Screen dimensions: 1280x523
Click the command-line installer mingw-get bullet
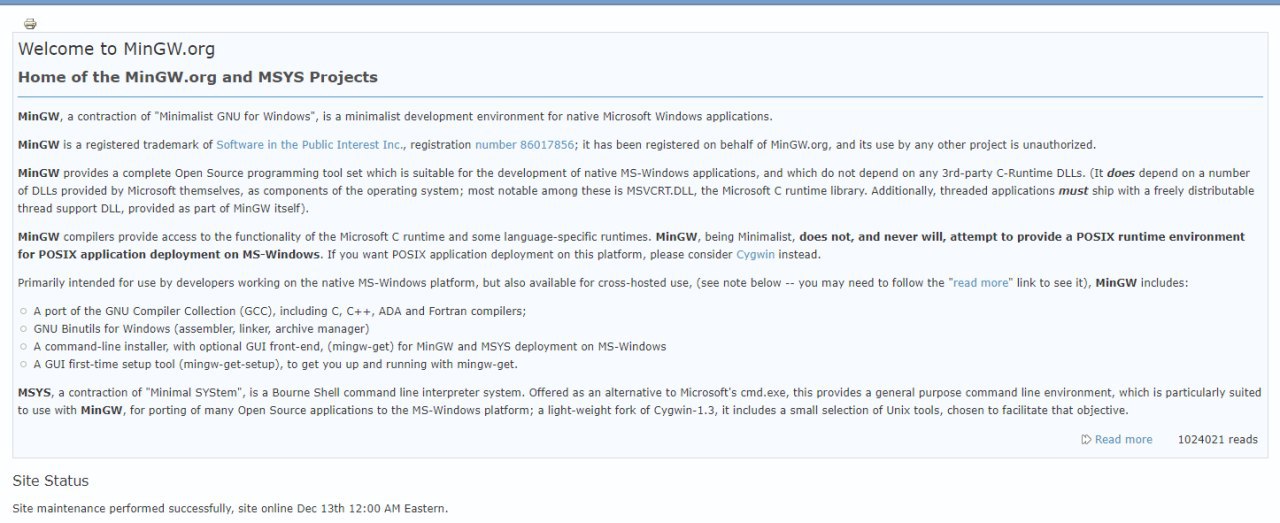point(349,347)
